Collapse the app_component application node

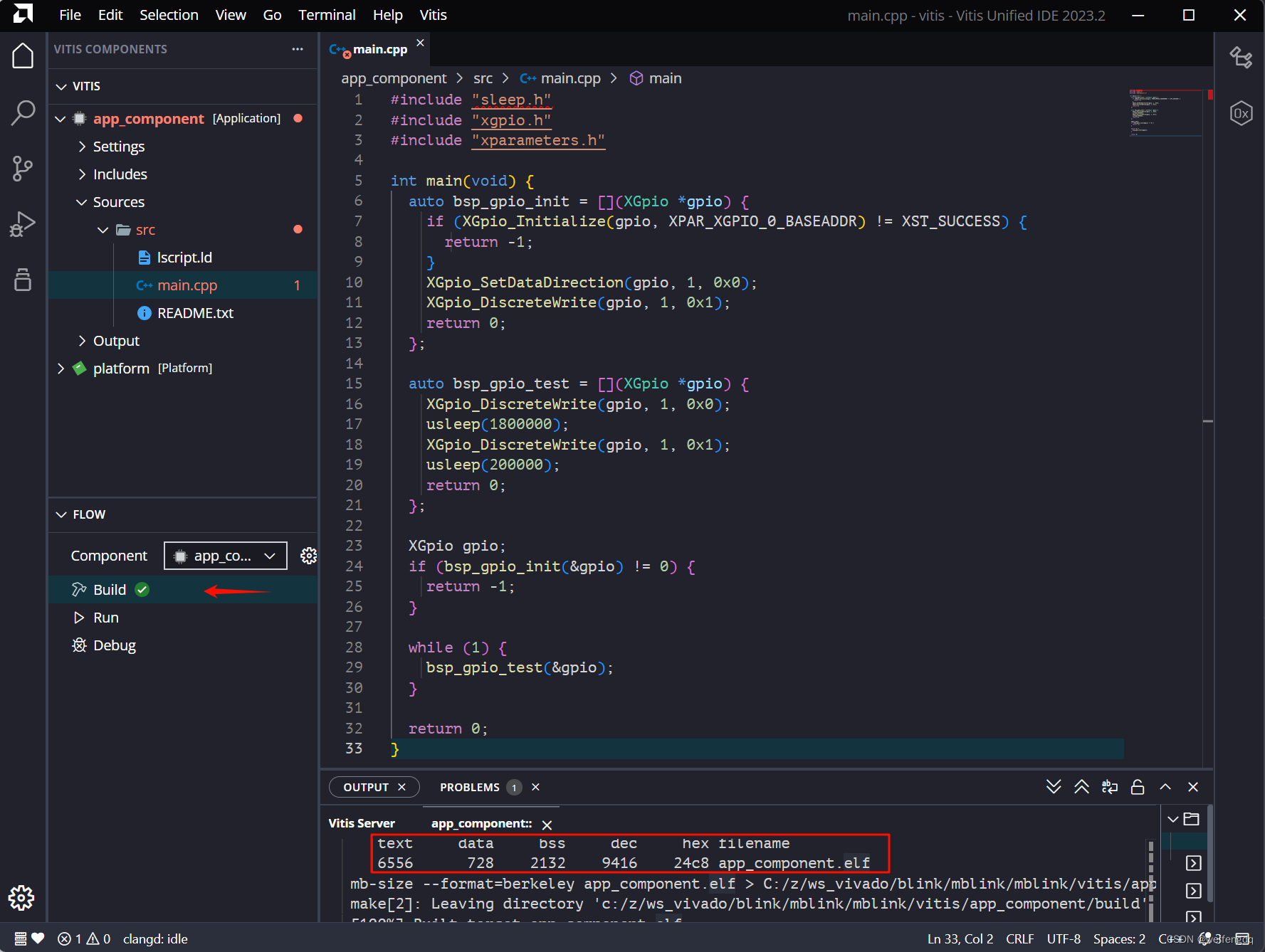tap(61, 119)
